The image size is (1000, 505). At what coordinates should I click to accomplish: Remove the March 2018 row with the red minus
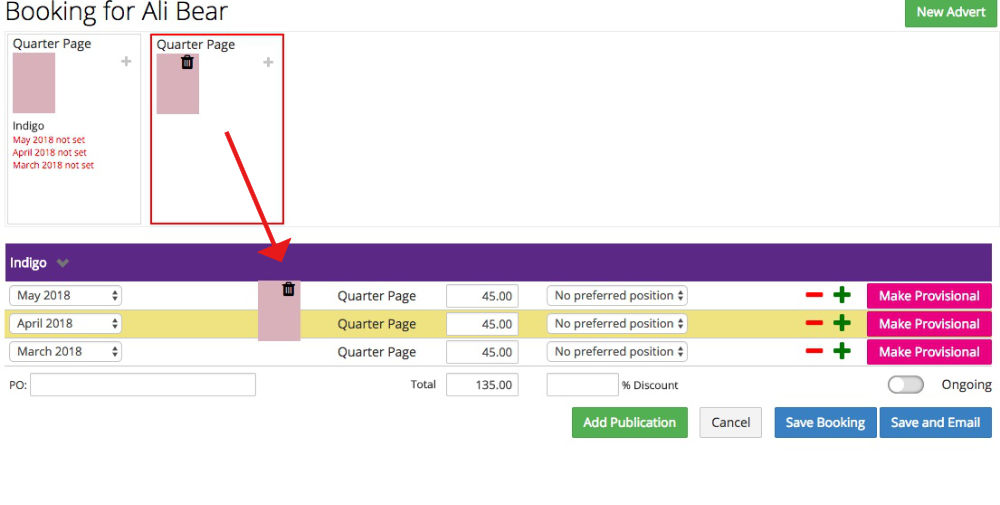coord(814,351)
